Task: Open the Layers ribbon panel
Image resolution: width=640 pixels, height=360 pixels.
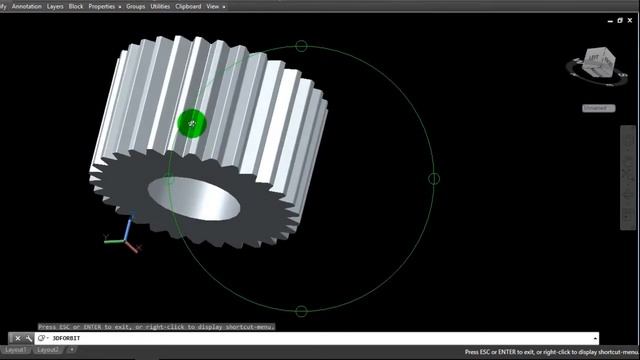Action: tap(55, 7)
